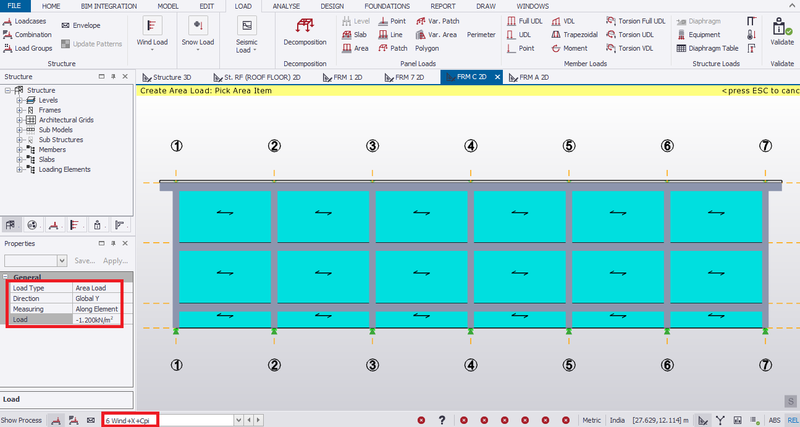Switch to the HOME ribbon tab
The width and height of the screenshot is (800, 427).
[x=51, y=6]
